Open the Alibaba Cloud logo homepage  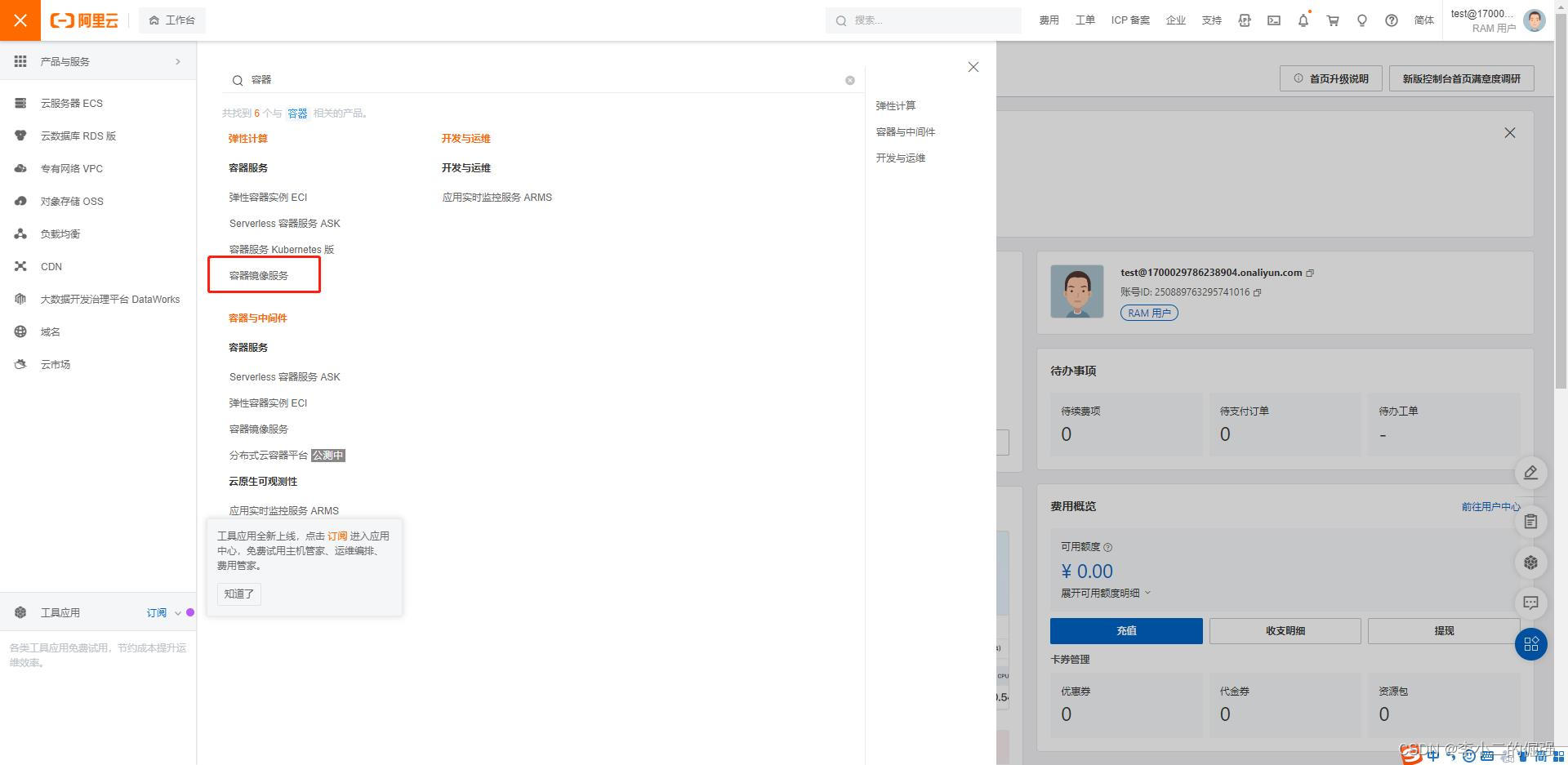[x=84, y=20]
